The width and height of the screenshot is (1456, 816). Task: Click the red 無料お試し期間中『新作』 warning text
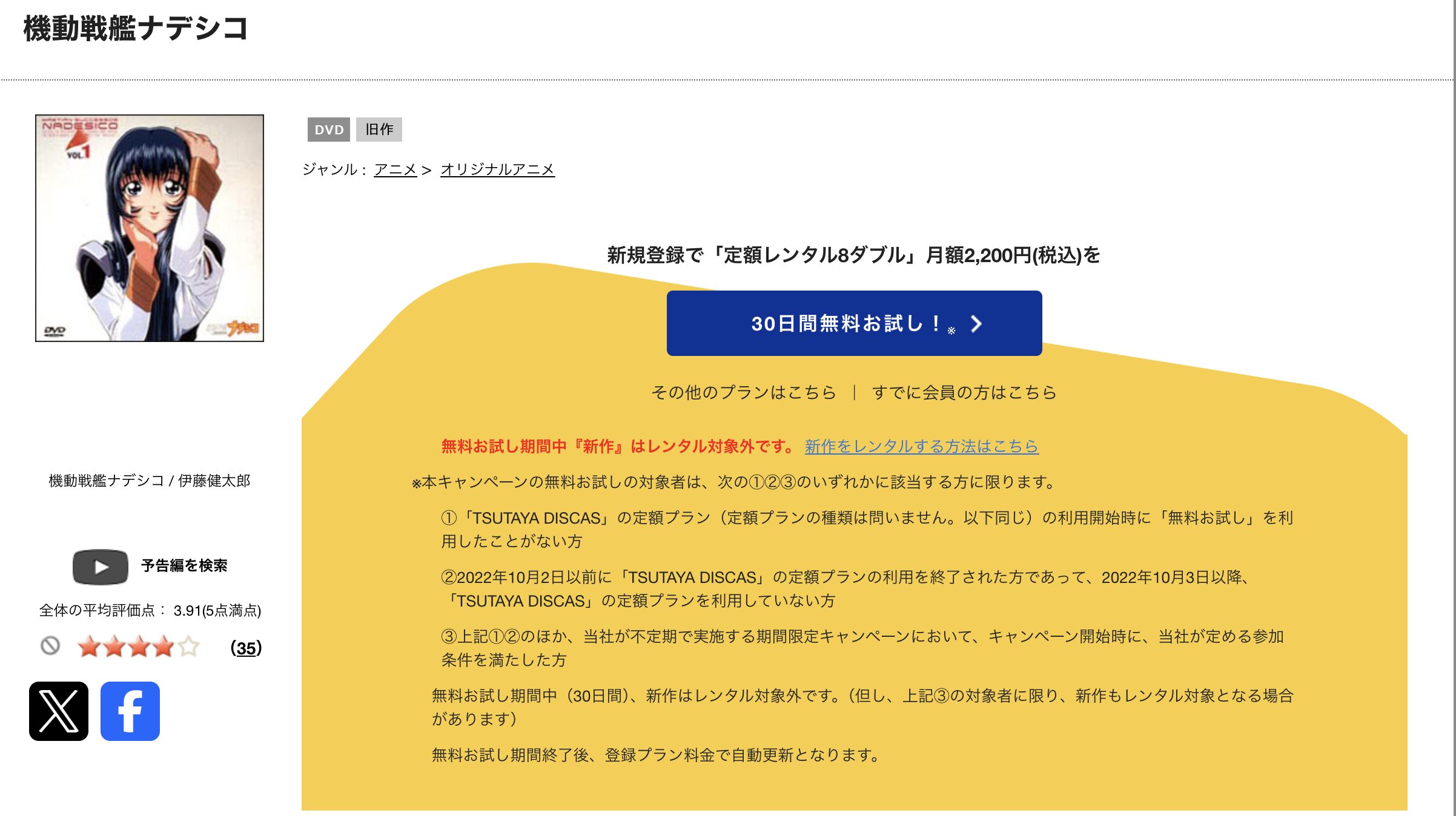[x=618, y=446]
